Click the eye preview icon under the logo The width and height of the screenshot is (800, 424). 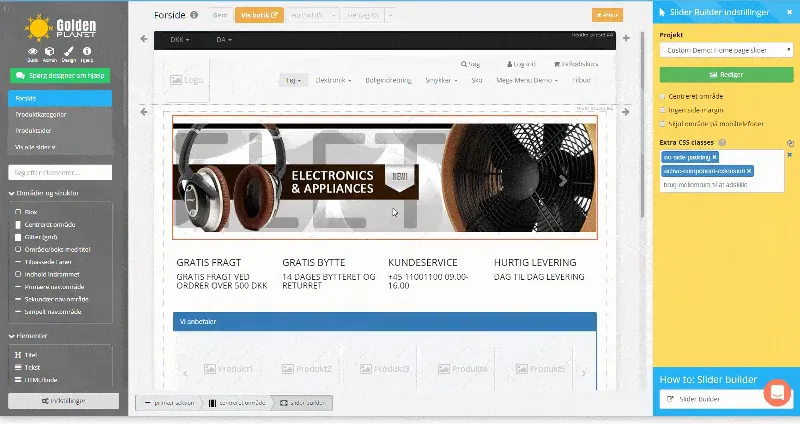pos(33,52)
